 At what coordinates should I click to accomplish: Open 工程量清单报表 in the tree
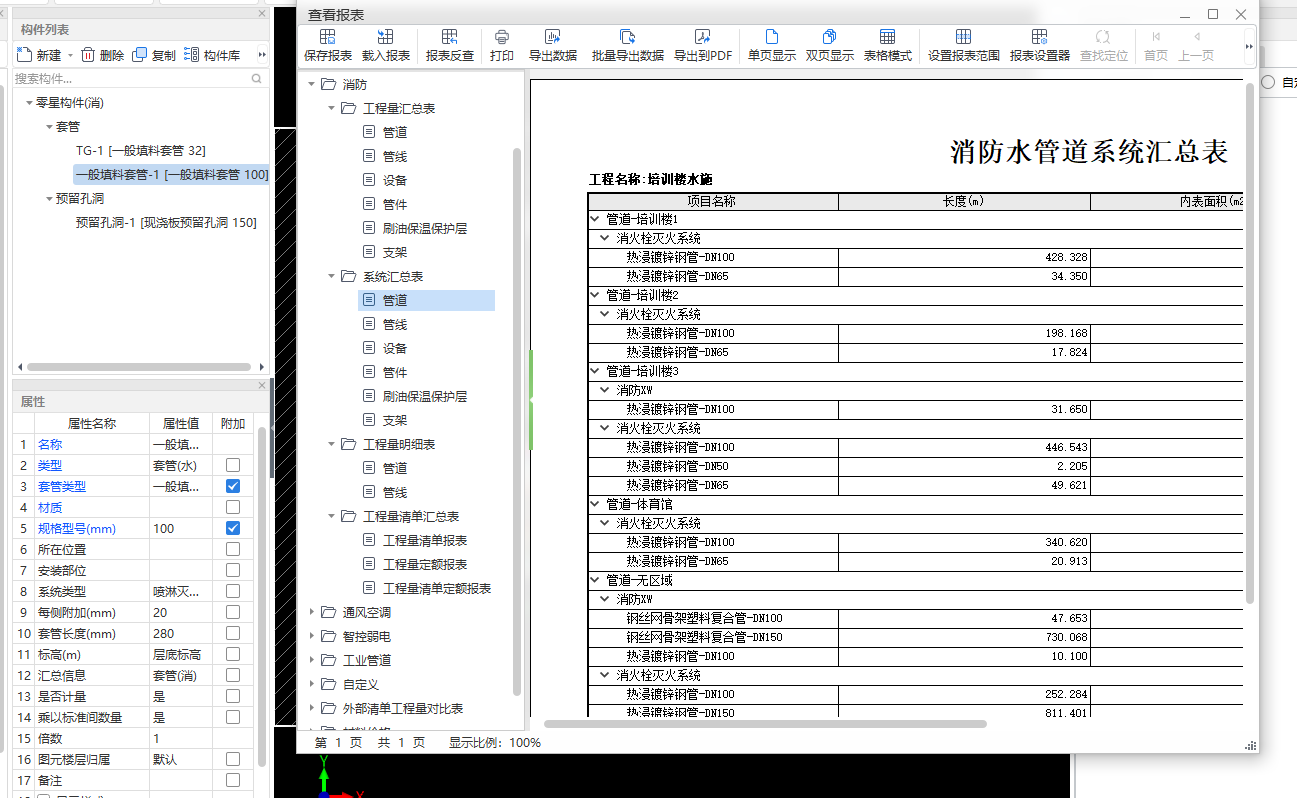(424, 540)
